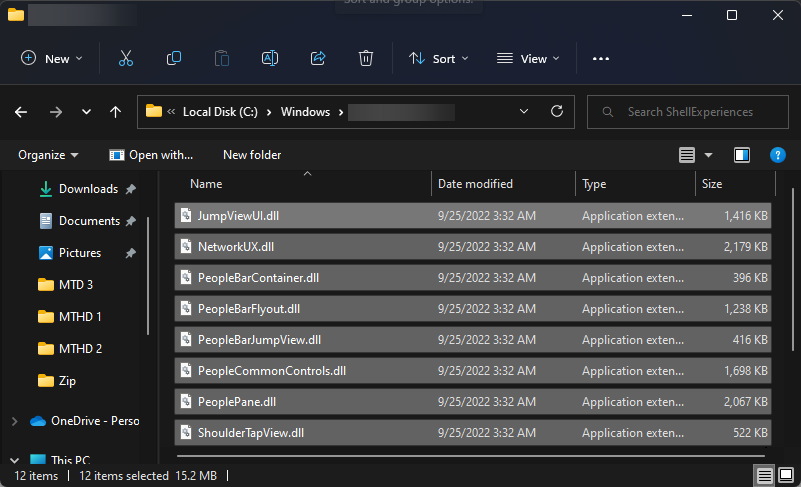This screenshot has height=487, width=801.
Task: Expand the OneDrive tree node
Action: [x=12, y=421]
